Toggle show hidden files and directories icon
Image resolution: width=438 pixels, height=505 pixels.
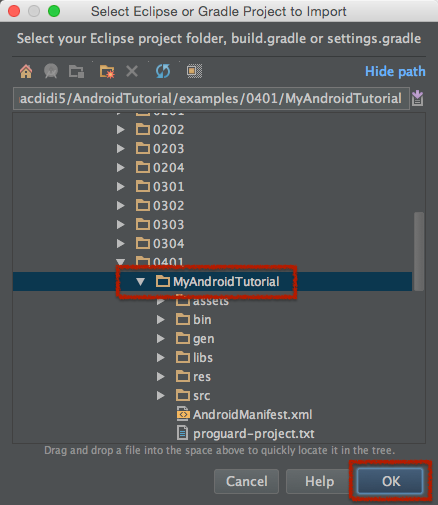(194, 71)
